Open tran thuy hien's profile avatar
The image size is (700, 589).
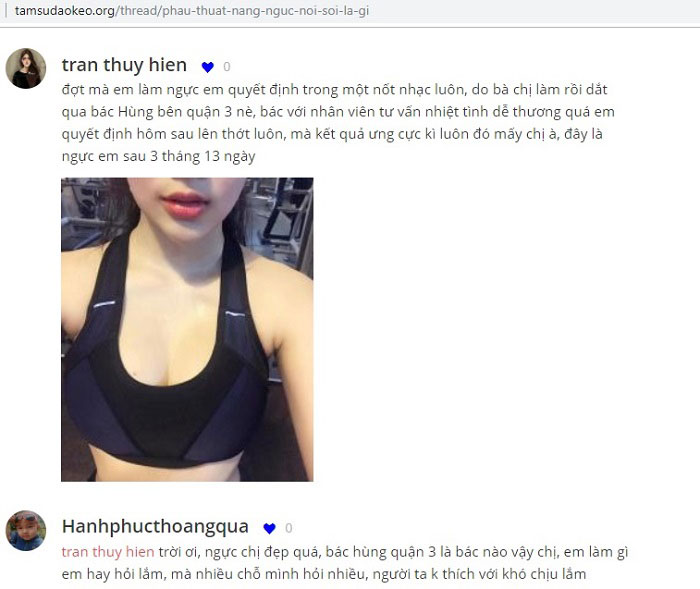(25, 68)
